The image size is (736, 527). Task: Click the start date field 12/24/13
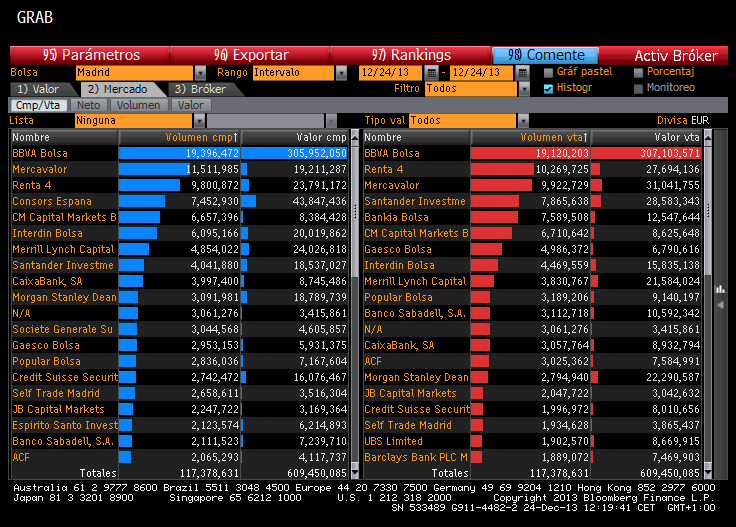391,73
